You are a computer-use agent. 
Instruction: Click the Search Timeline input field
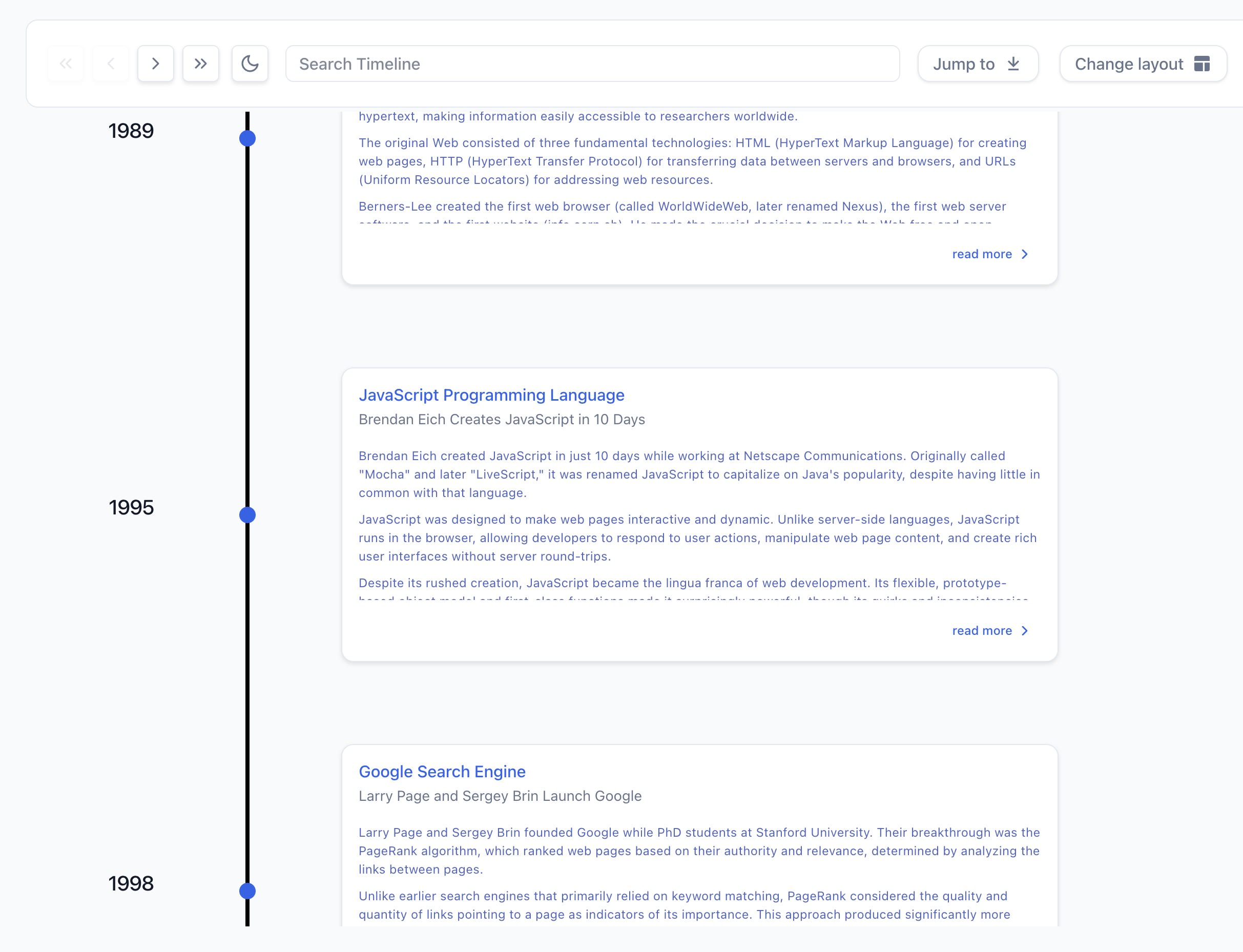coord(591,64)
